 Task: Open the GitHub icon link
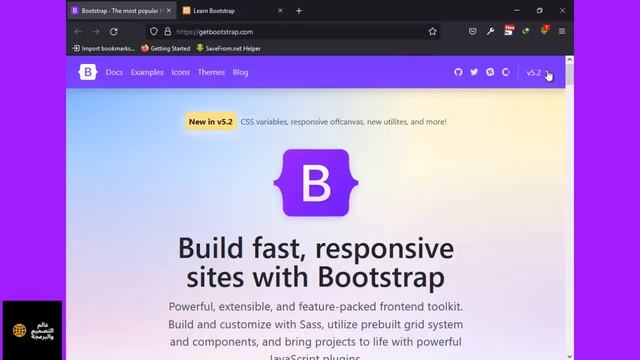[458, 72]
